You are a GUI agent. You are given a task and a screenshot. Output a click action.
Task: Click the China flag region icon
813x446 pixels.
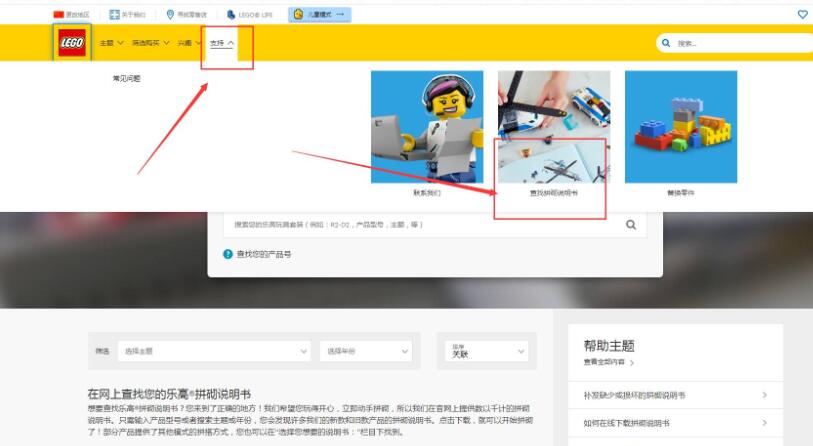click(59, 15)
